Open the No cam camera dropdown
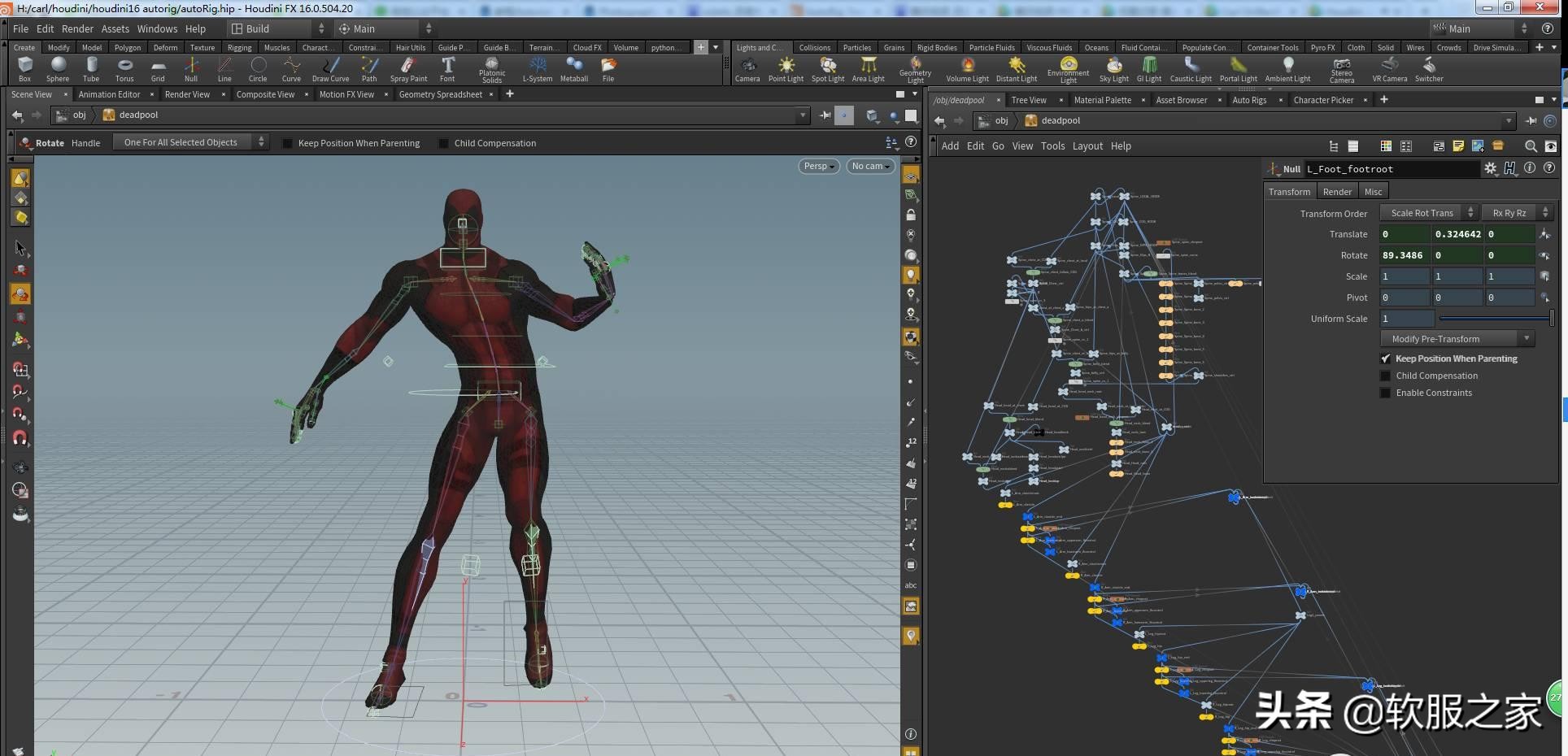1568x756 pixels. point(870,166)
